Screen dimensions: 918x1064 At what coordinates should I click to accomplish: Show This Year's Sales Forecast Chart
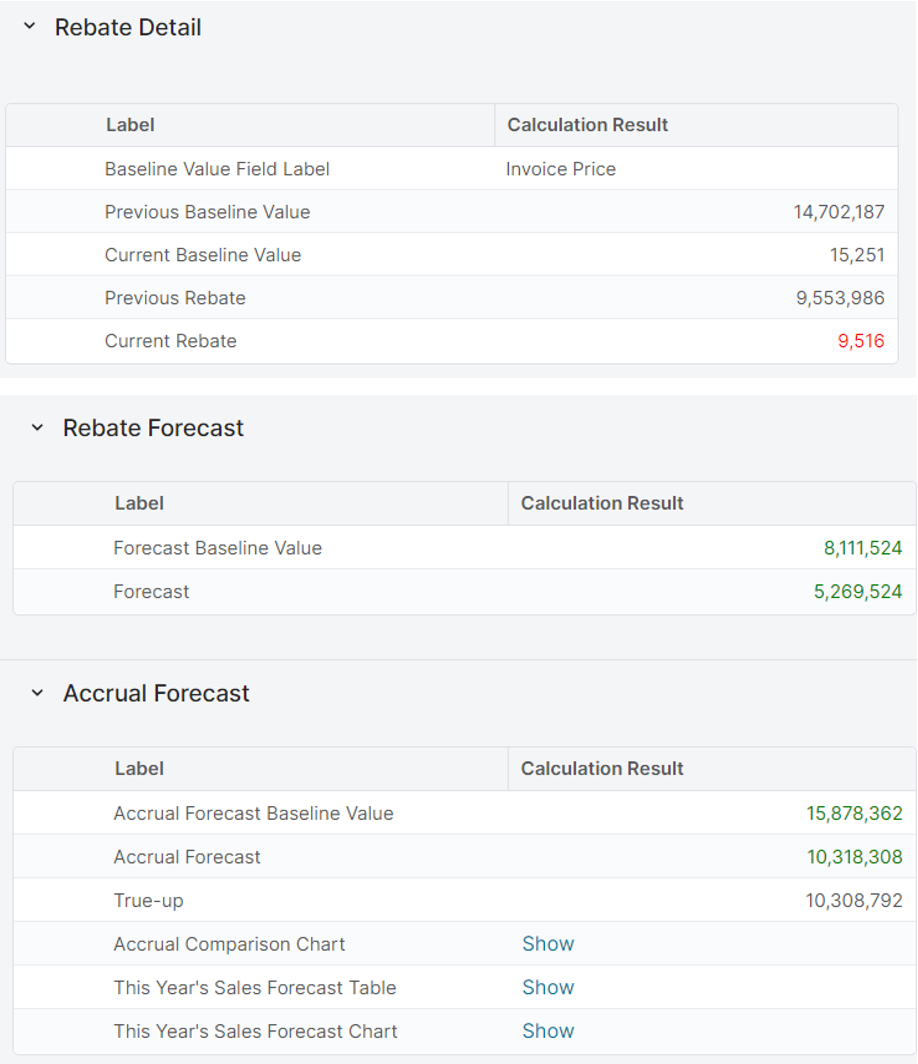[548, 1031]
